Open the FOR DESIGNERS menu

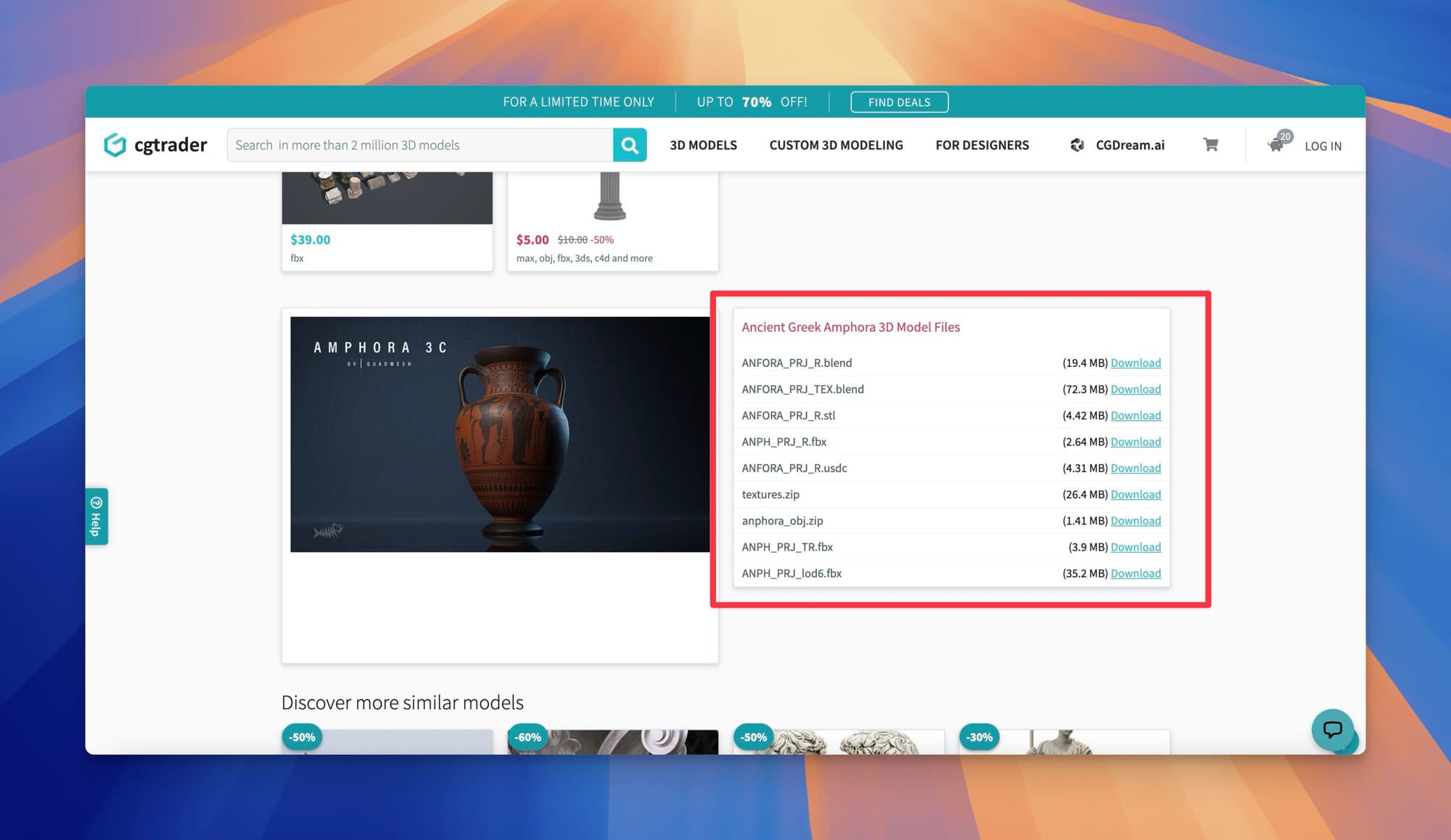[x=982, y=145]
